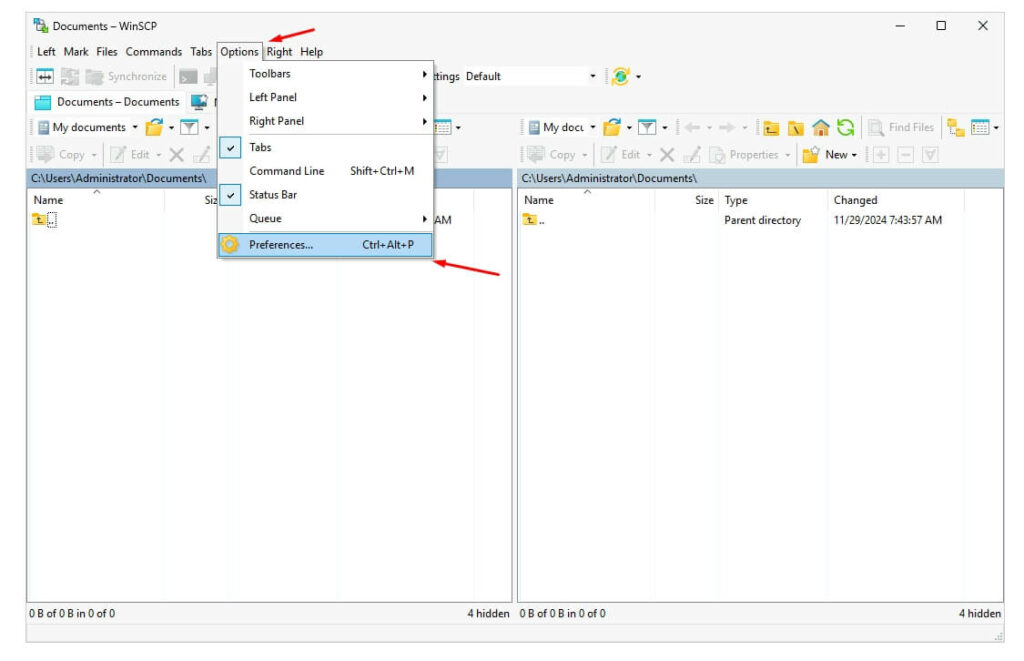Viewport: 1024px width, 661px height.
Task: Click the right panel view style icon
Action: tap(980, 127)
